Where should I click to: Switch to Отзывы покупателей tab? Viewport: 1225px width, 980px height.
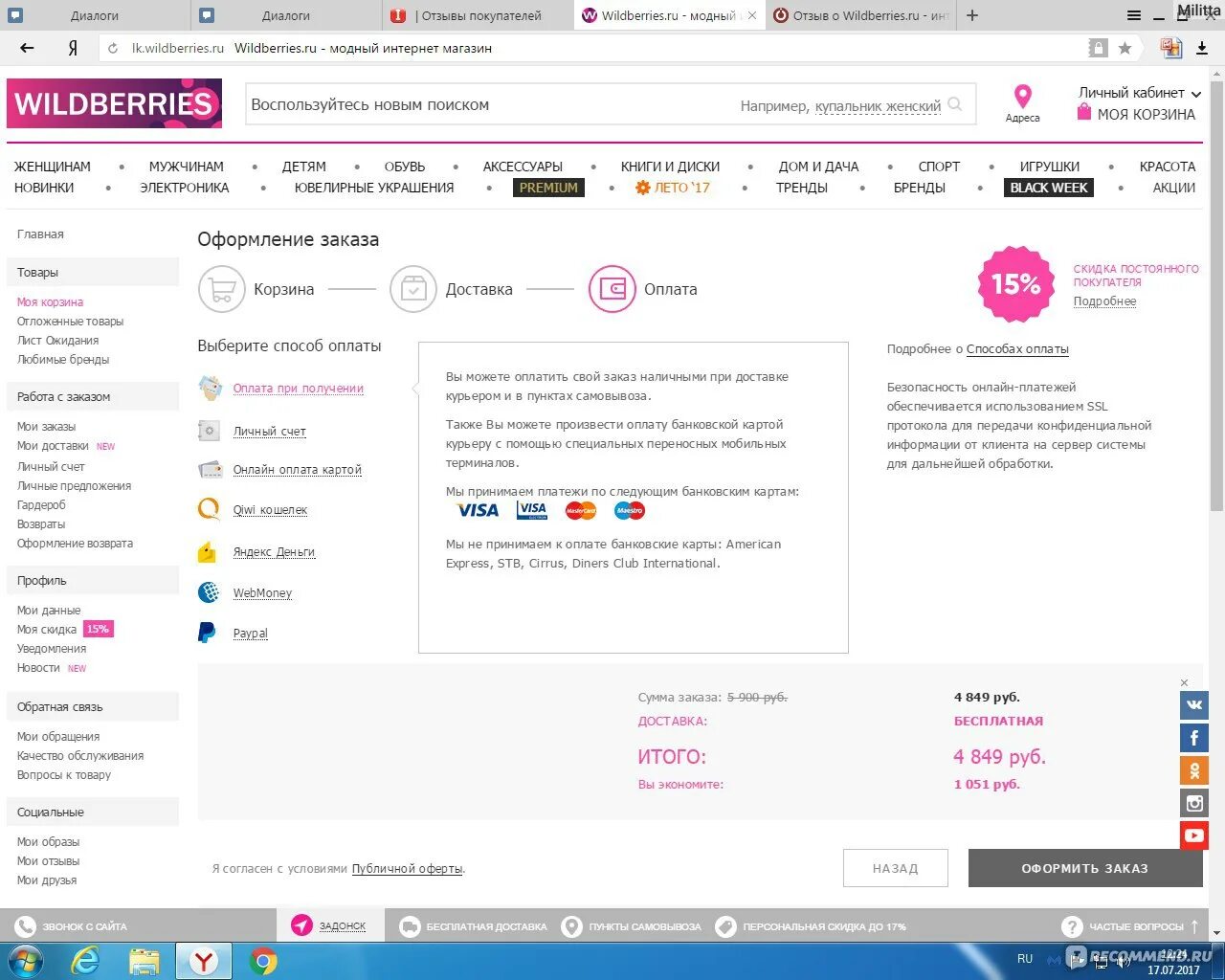pos(479,15)
